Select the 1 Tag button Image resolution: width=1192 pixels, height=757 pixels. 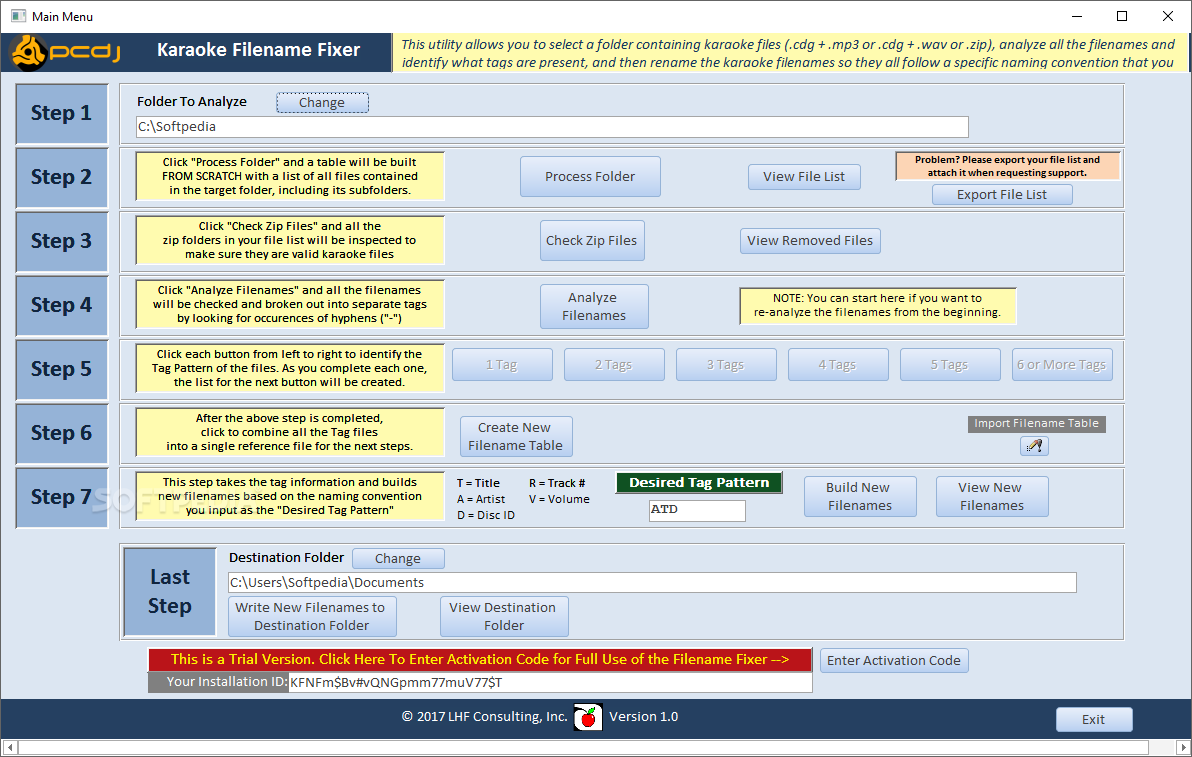[502, 364]
